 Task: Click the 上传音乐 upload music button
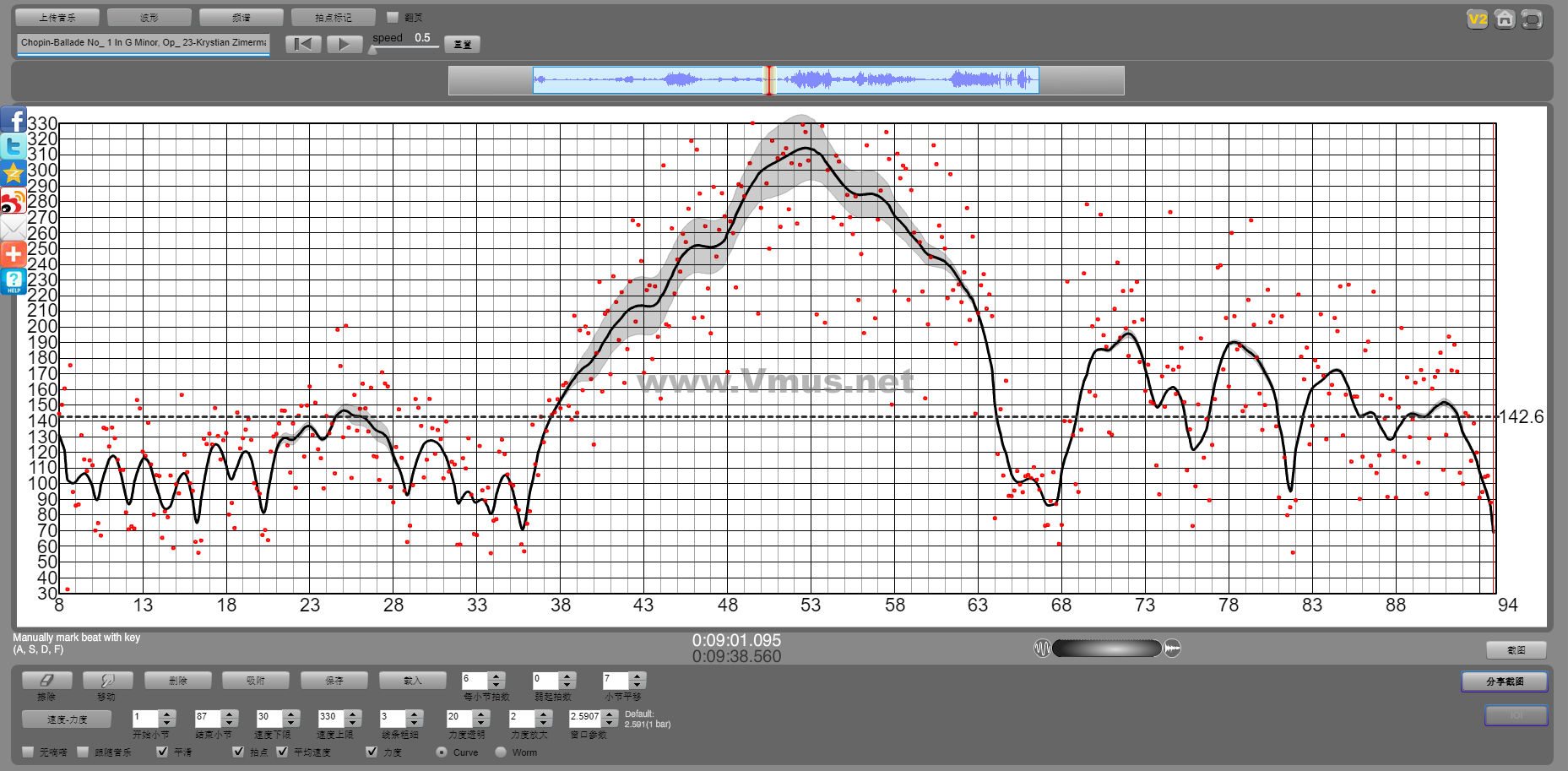pyautogui.click(x=57, y=17)
